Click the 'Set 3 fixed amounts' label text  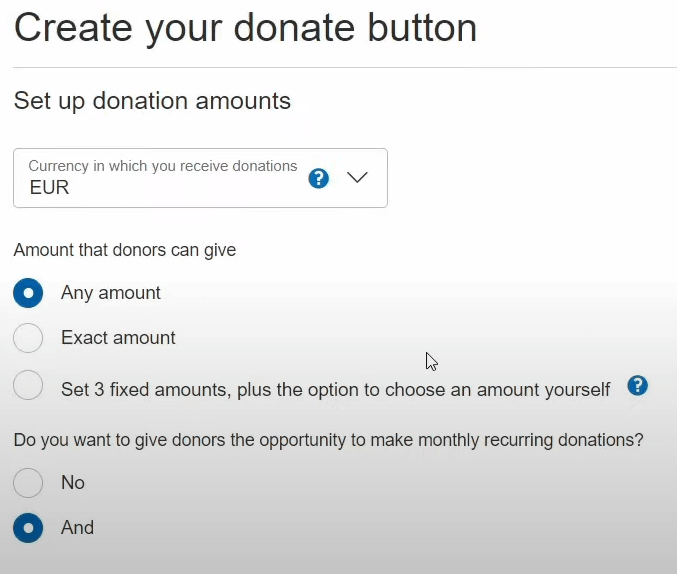point(335,389)
